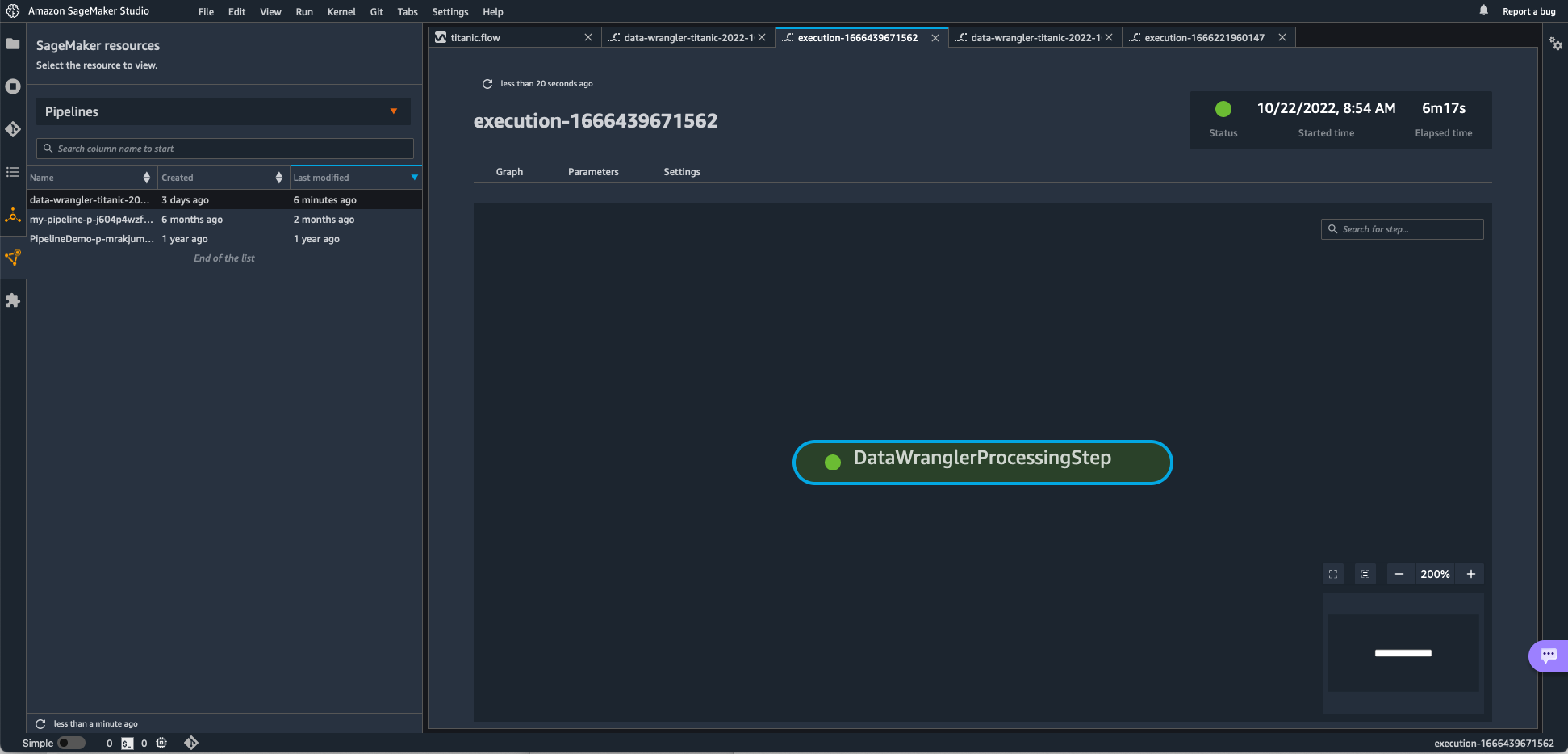Click the 200% zoom level value
This screenshot has height=754, width=1568.
1435,574
